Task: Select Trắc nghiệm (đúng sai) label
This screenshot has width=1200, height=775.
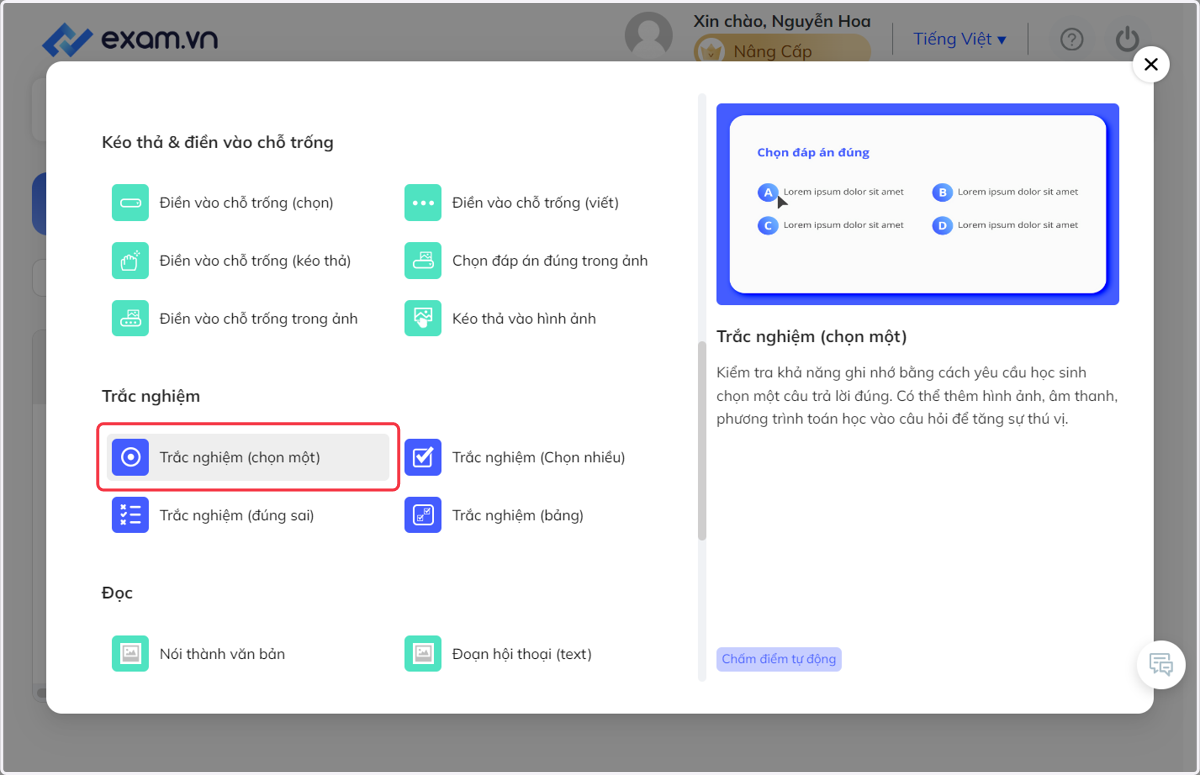Action: 237,515
